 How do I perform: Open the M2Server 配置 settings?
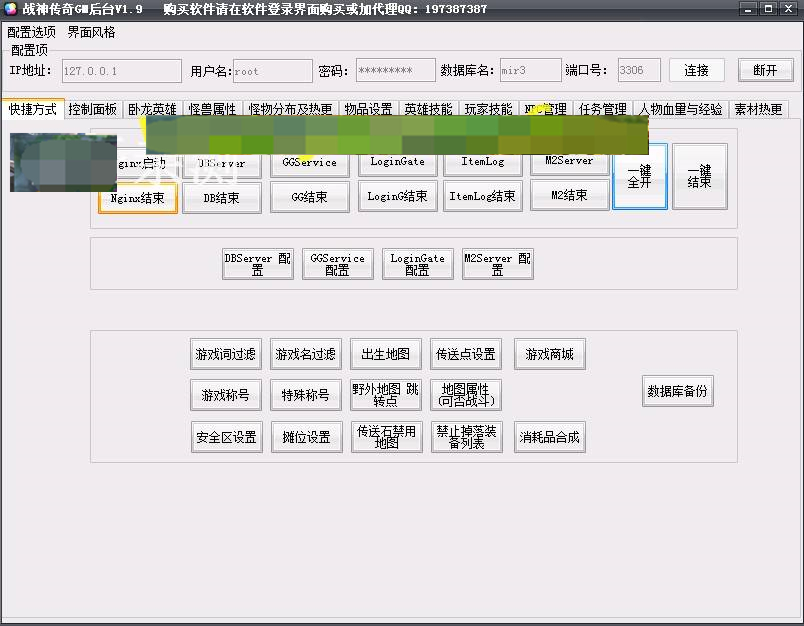[497, 264]
